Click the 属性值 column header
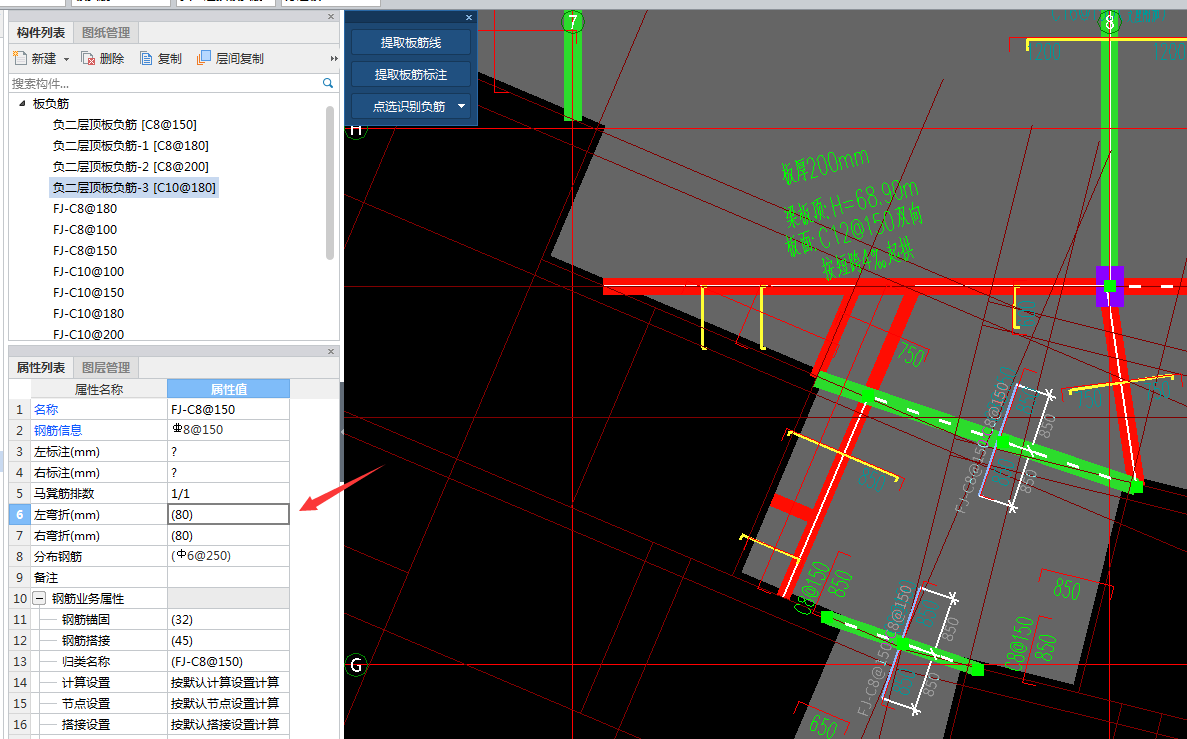1187x739 pixels. 229,389
